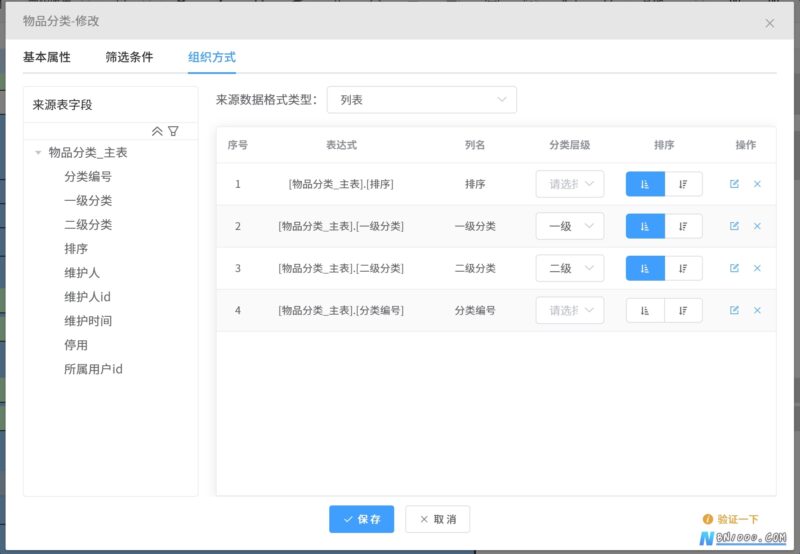Viewport: 800px width, 554px height.
Task: Click the edit icon for row 一级分类
Action: (x=734, y=226)
